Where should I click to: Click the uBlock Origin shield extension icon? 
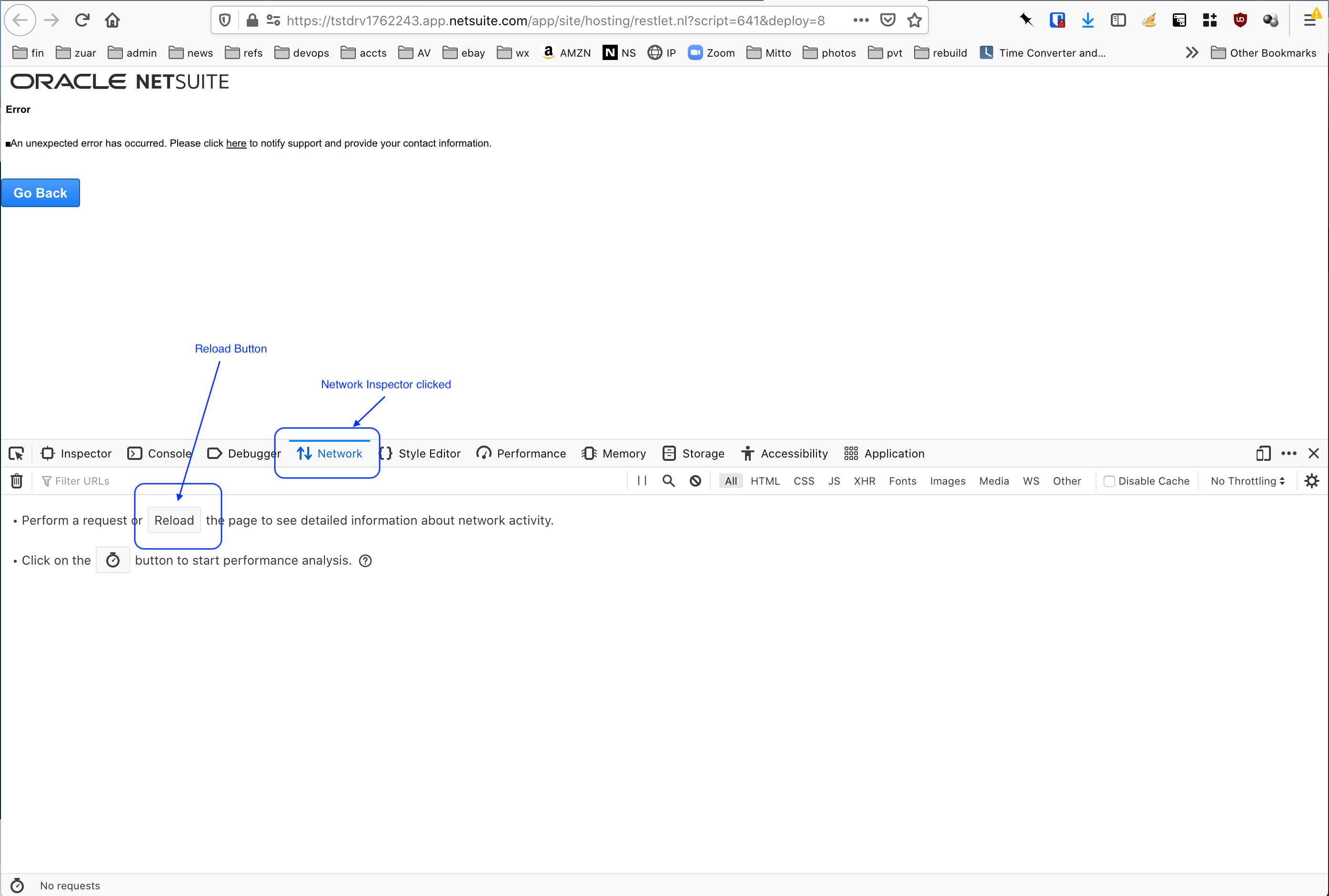pos(1240,20)
